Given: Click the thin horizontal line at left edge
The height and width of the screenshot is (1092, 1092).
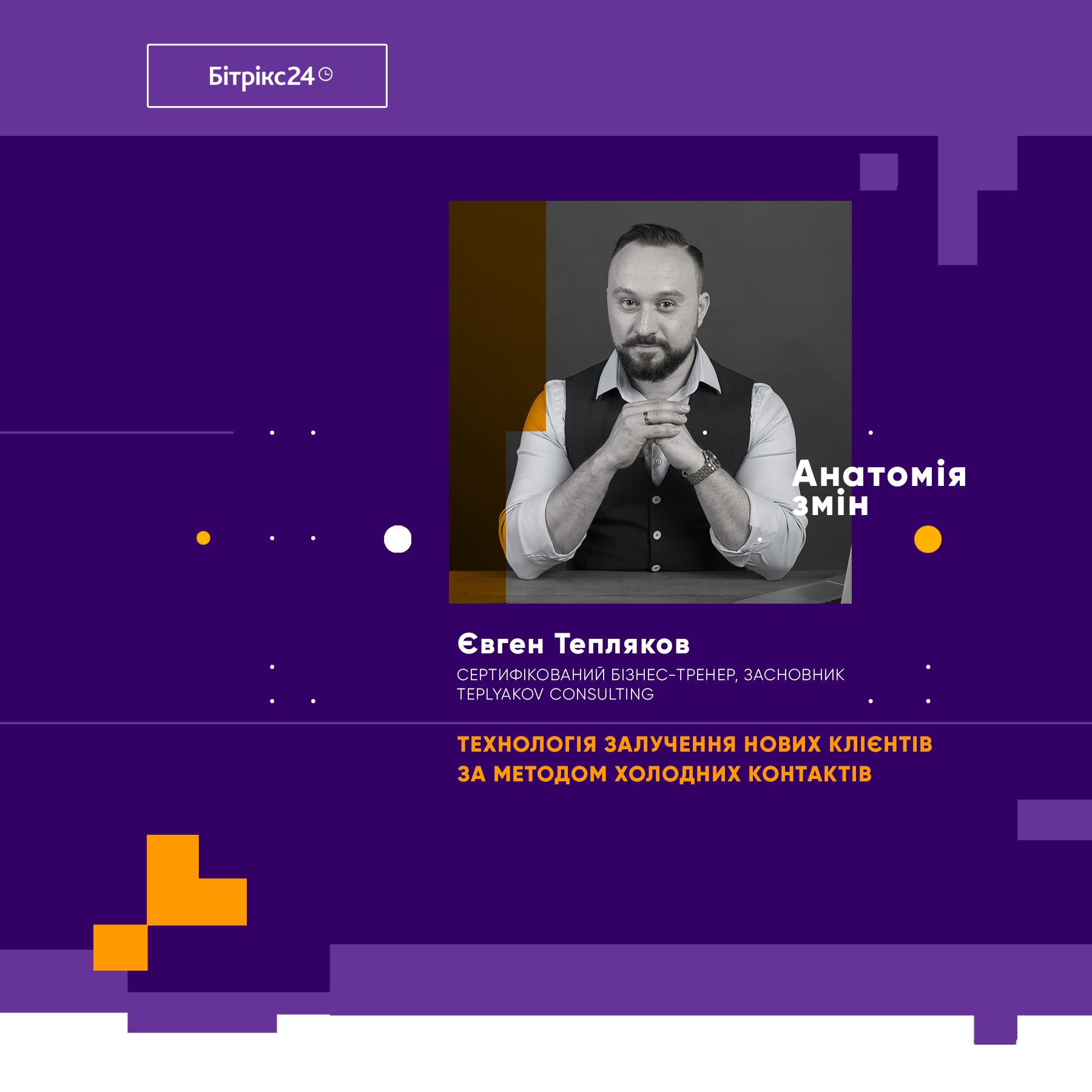Looking at the screenshot, I should [116, 433].
